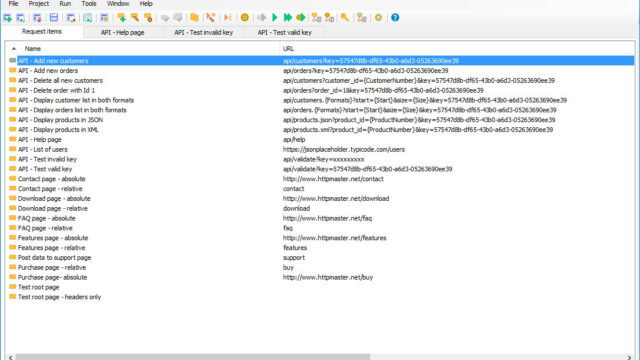Open help with the blue question mark icon
This screenshot has height=360, width=640.
point(395,18)
